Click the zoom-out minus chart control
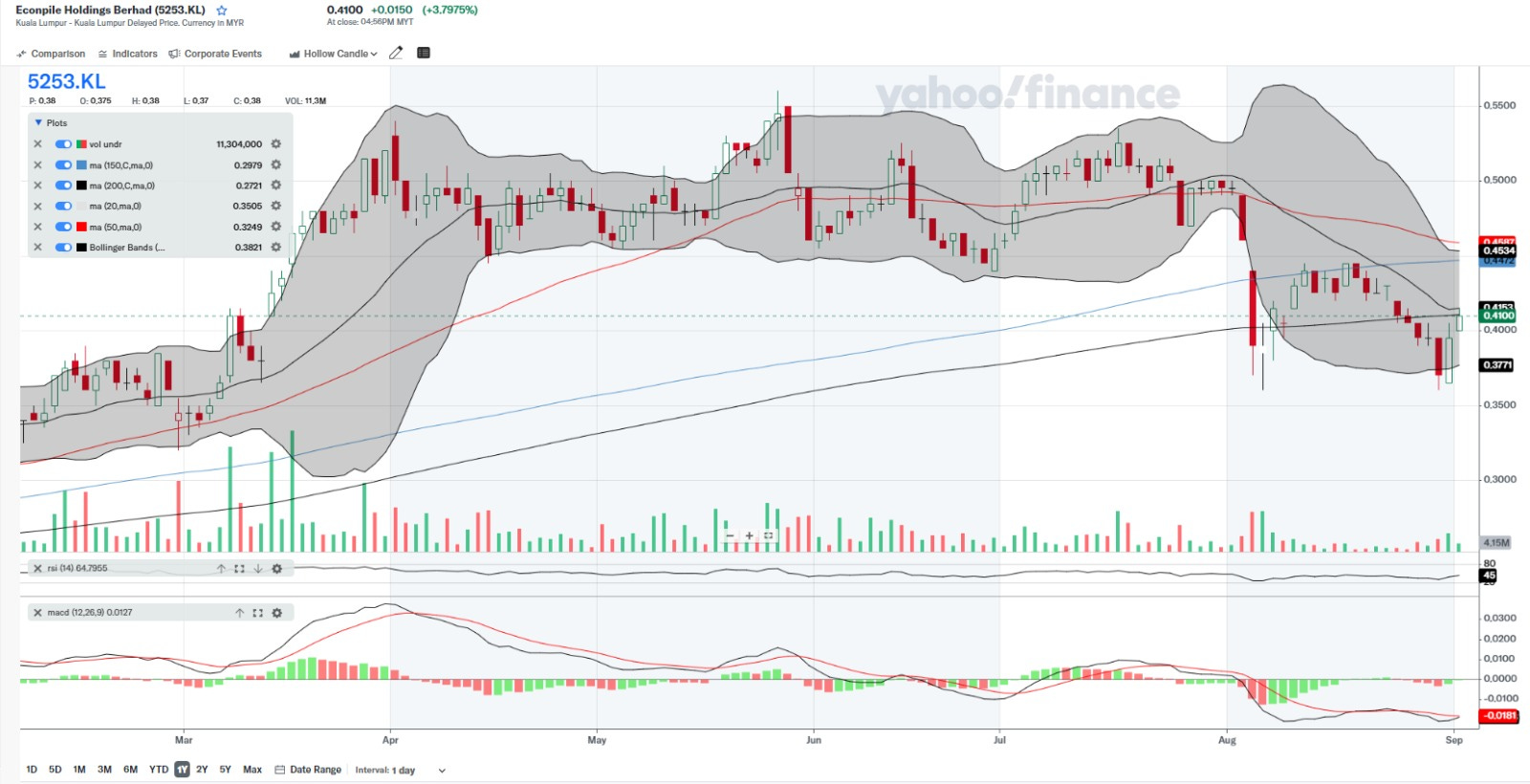 (731, 535)
